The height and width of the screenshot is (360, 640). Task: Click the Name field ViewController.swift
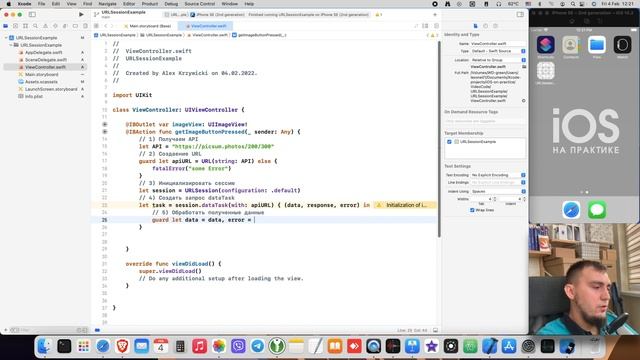[498, 43]
